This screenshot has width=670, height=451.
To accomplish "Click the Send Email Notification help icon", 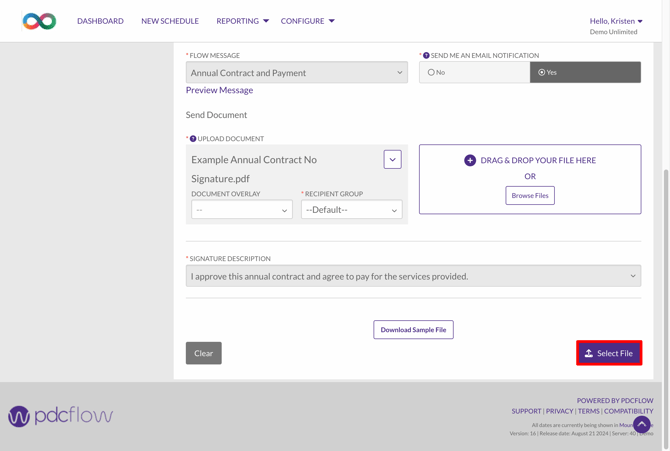I will 426,56.
